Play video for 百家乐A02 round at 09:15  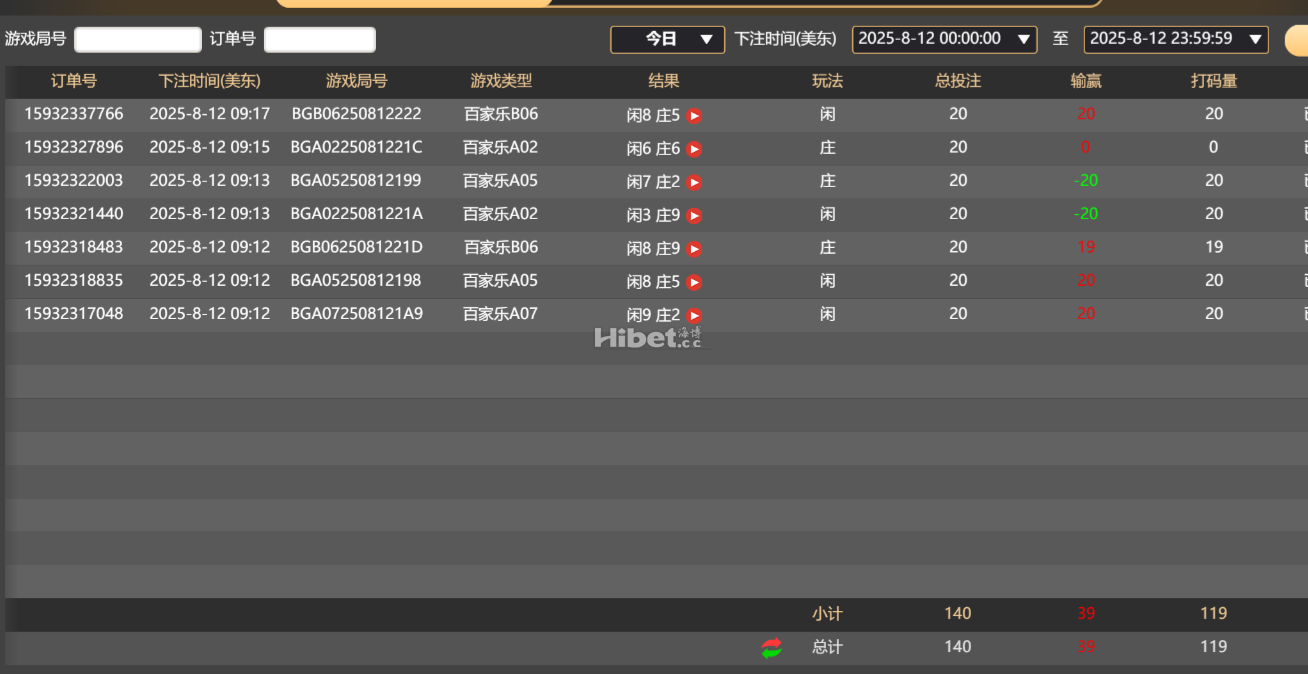click(x=694, y=149)
